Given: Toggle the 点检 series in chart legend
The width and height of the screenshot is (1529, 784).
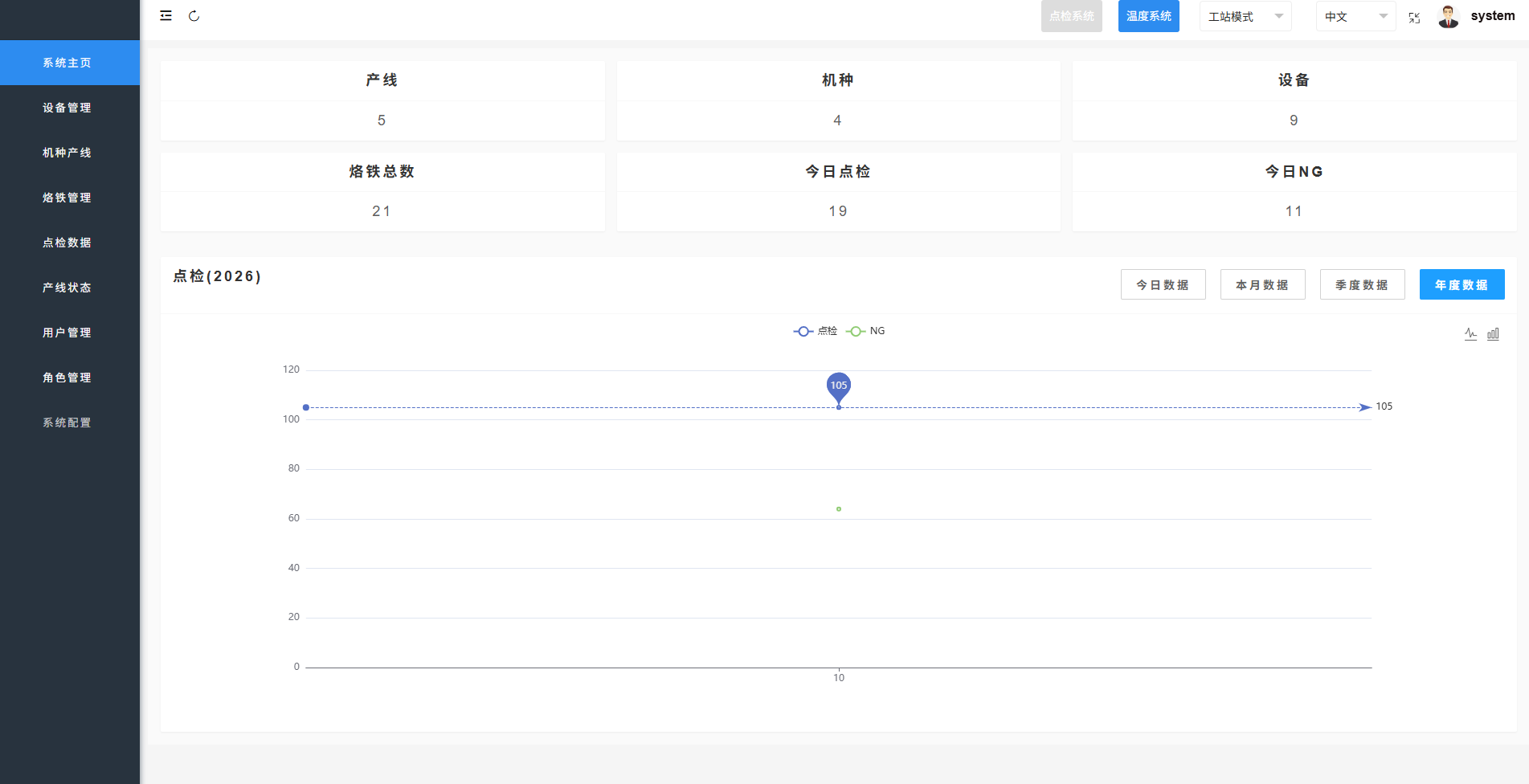Looking at the screenshot, I should pyautogui.click(x=815, y=331).
